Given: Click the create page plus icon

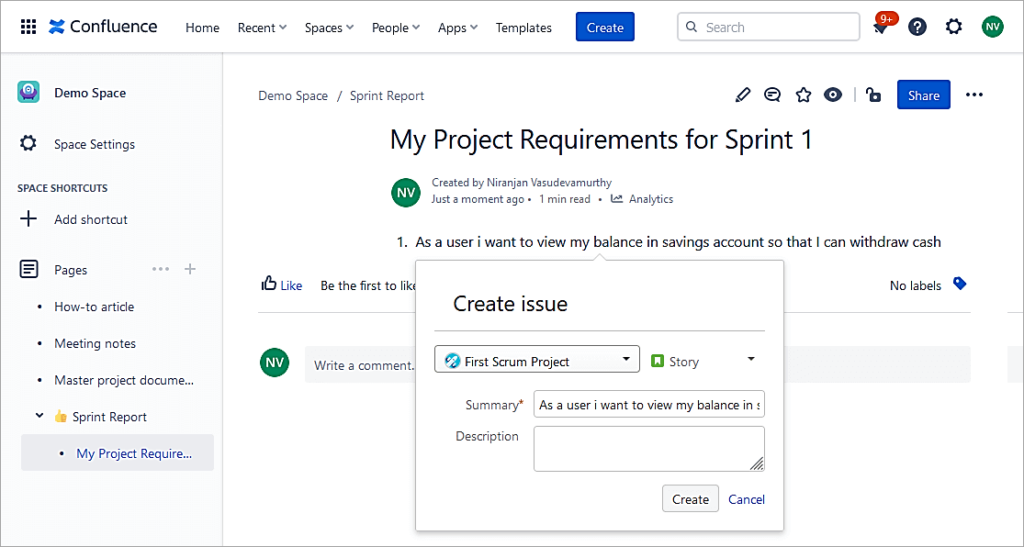Looking at the screenshot, I should [190, 269].
